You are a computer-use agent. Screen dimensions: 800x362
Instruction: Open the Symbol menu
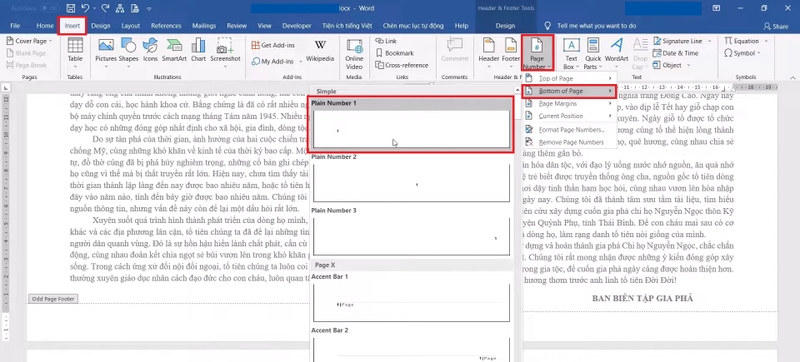[x=742, y=53]
